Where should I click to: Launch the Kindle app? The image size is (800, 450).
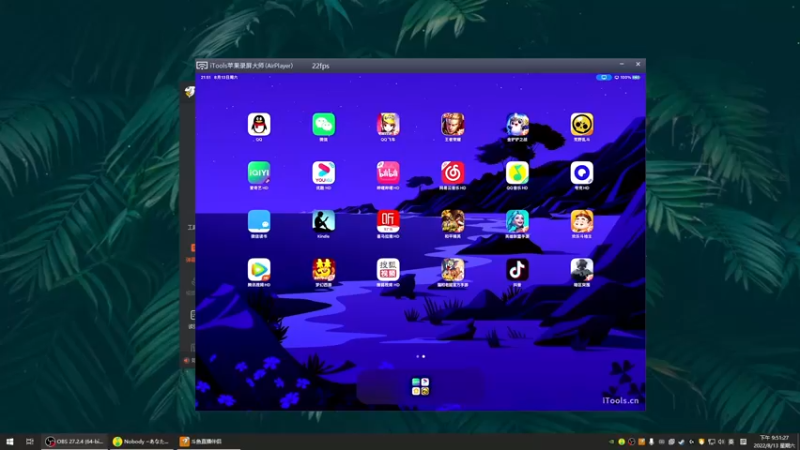(323, 221)
